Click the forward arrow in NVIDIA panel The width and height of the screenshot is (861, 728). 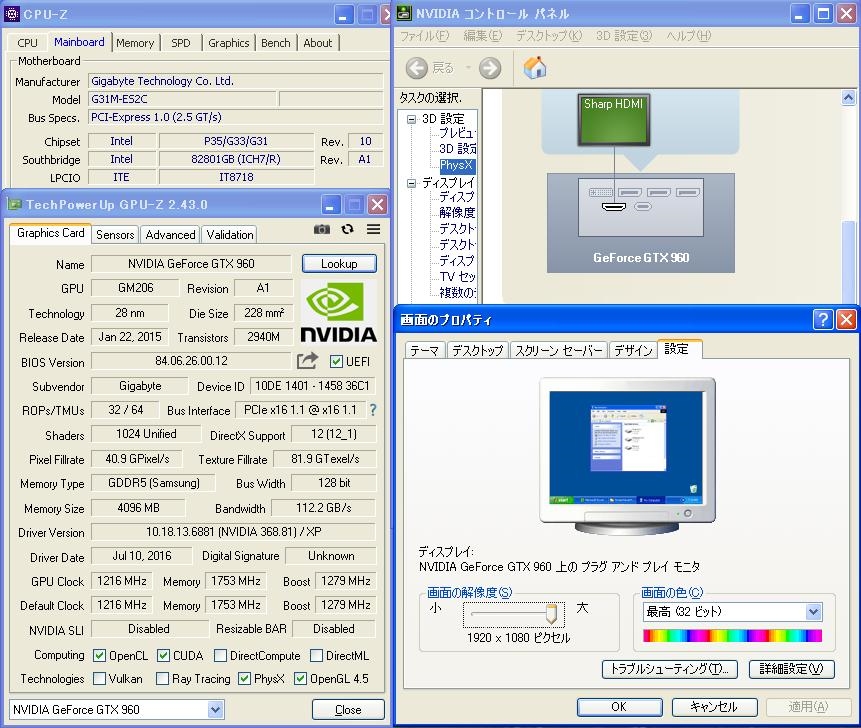489,68
